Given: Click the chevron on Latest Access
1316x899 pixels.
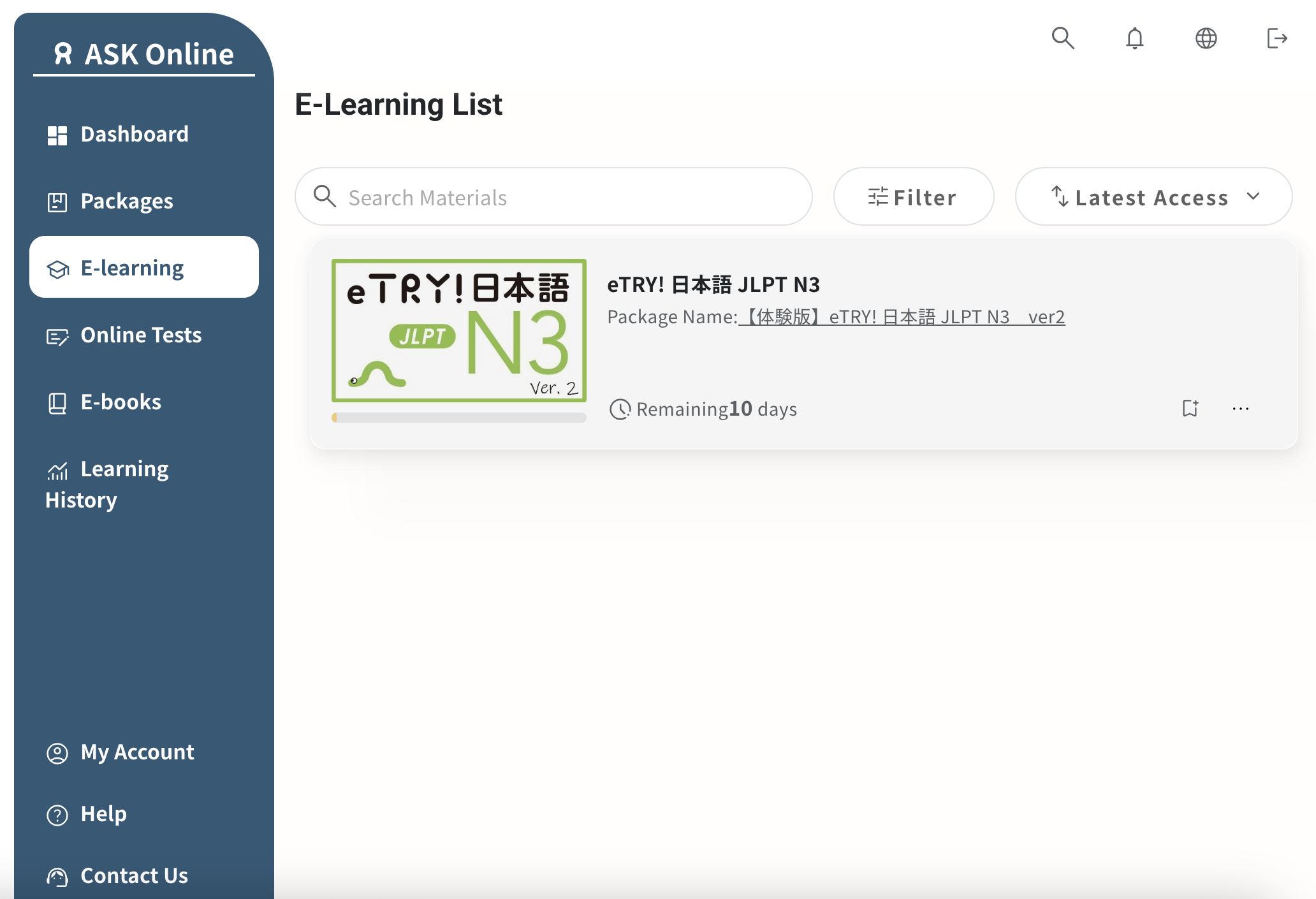Looking at the screenshot, I should click(x=1253, y=196).
